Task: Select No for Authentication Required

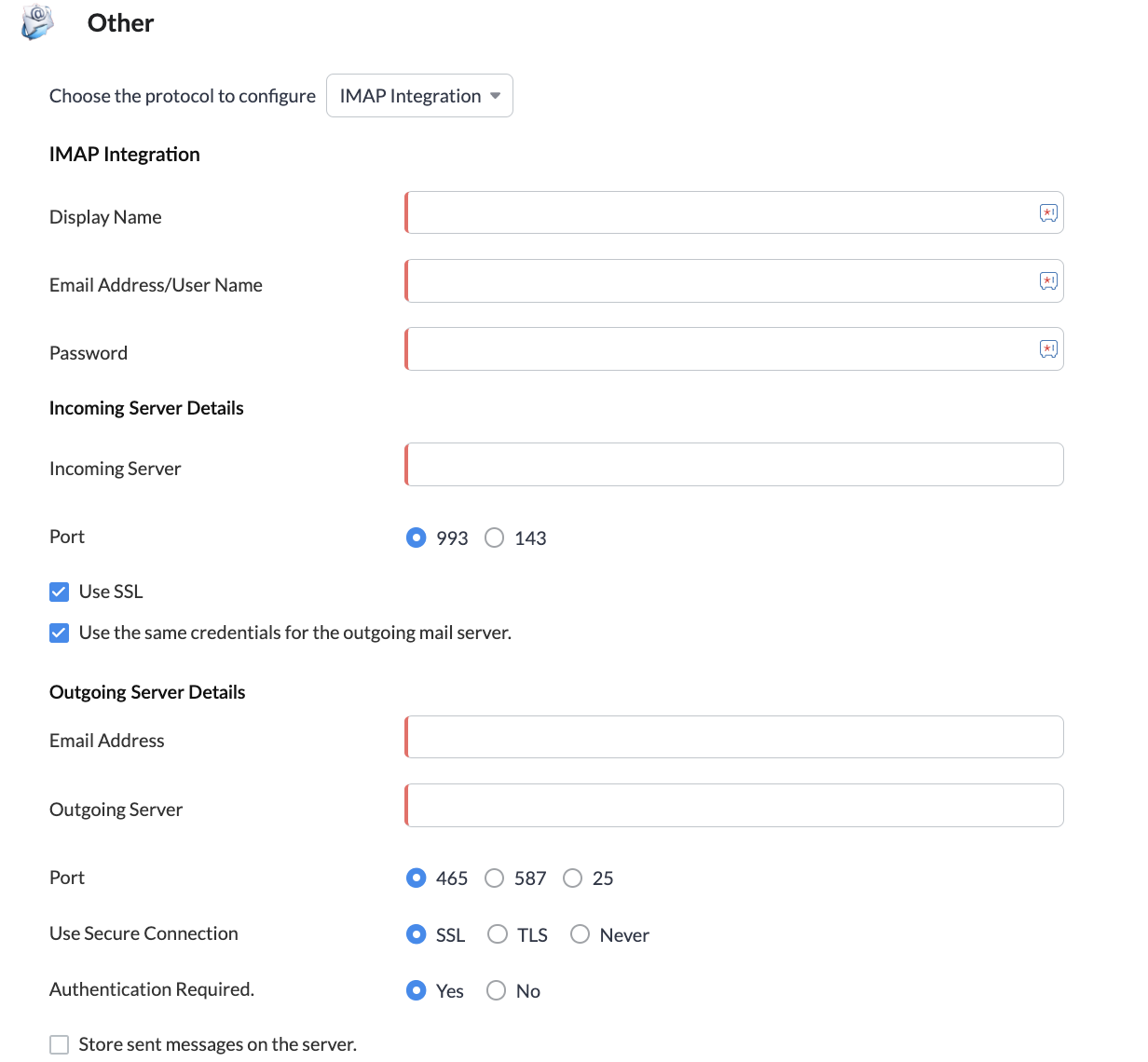Action: [x=497, y=990]
